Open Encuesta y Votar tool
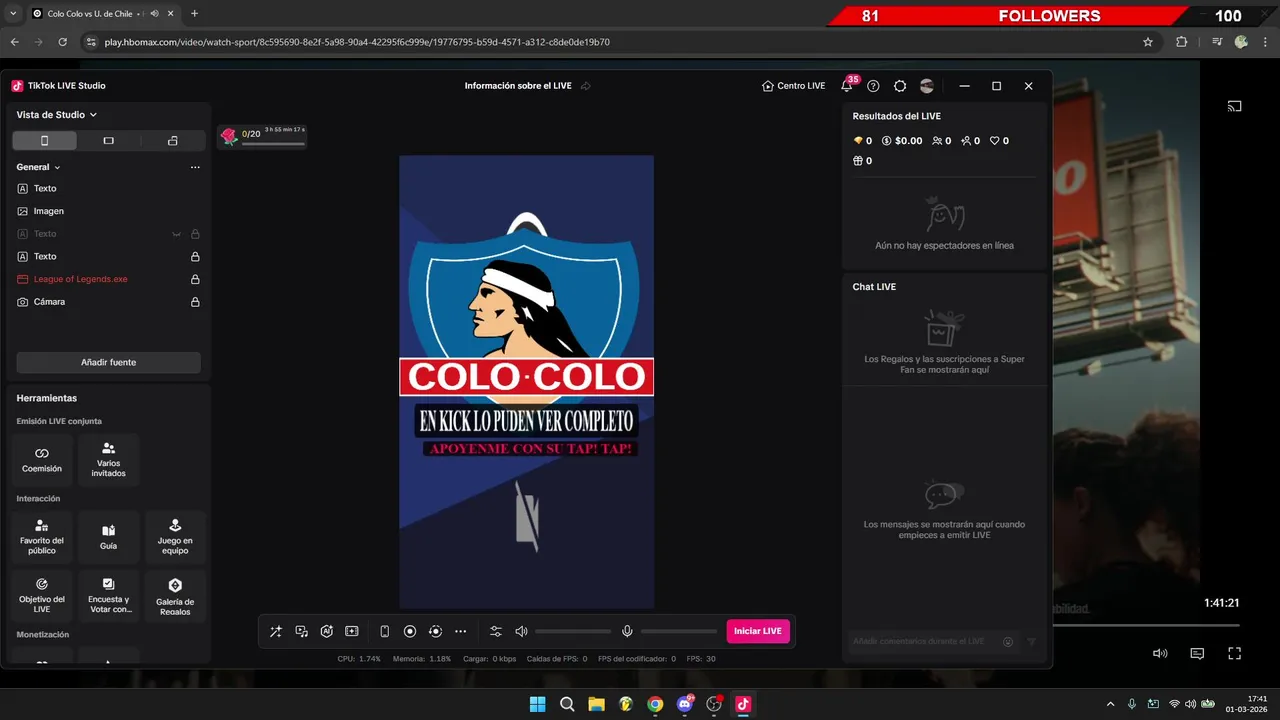 point(108,596)
